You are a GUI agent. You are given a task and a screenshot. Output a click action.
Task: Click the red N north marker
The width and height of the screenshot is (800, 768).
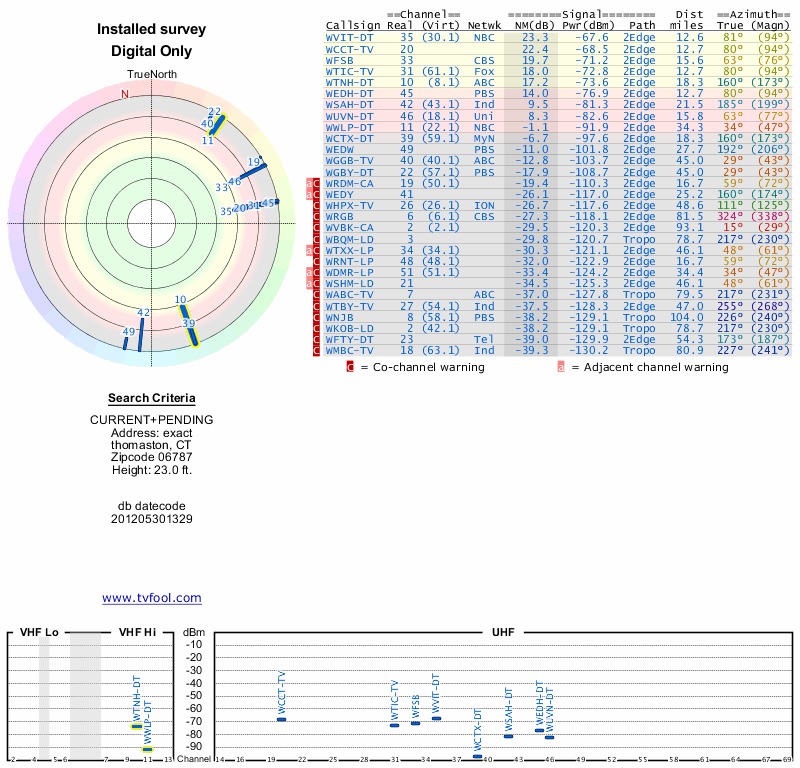coord(125,94)
